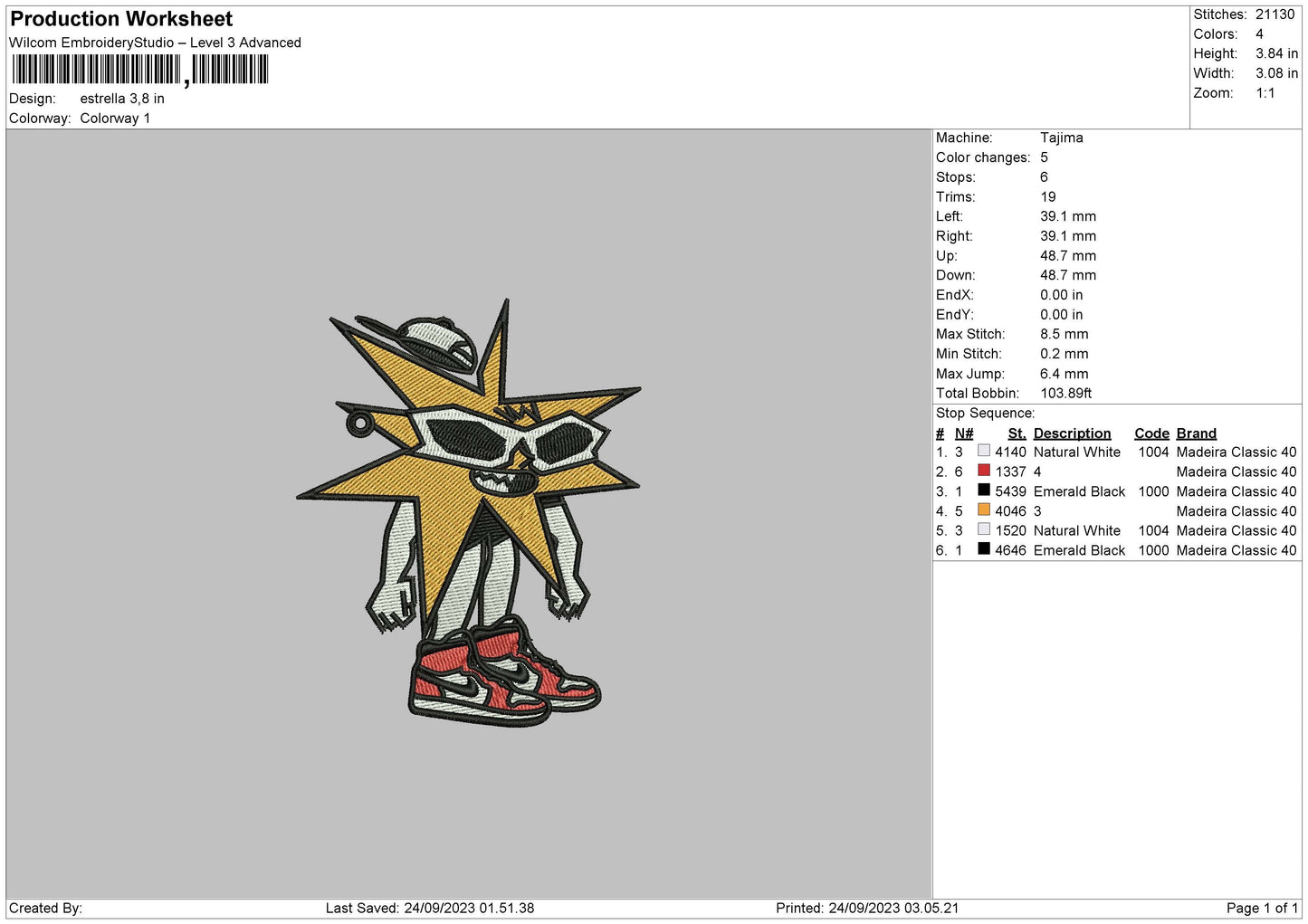Select the max stitch value "8.5 mm"

(x=1065, y=334)
